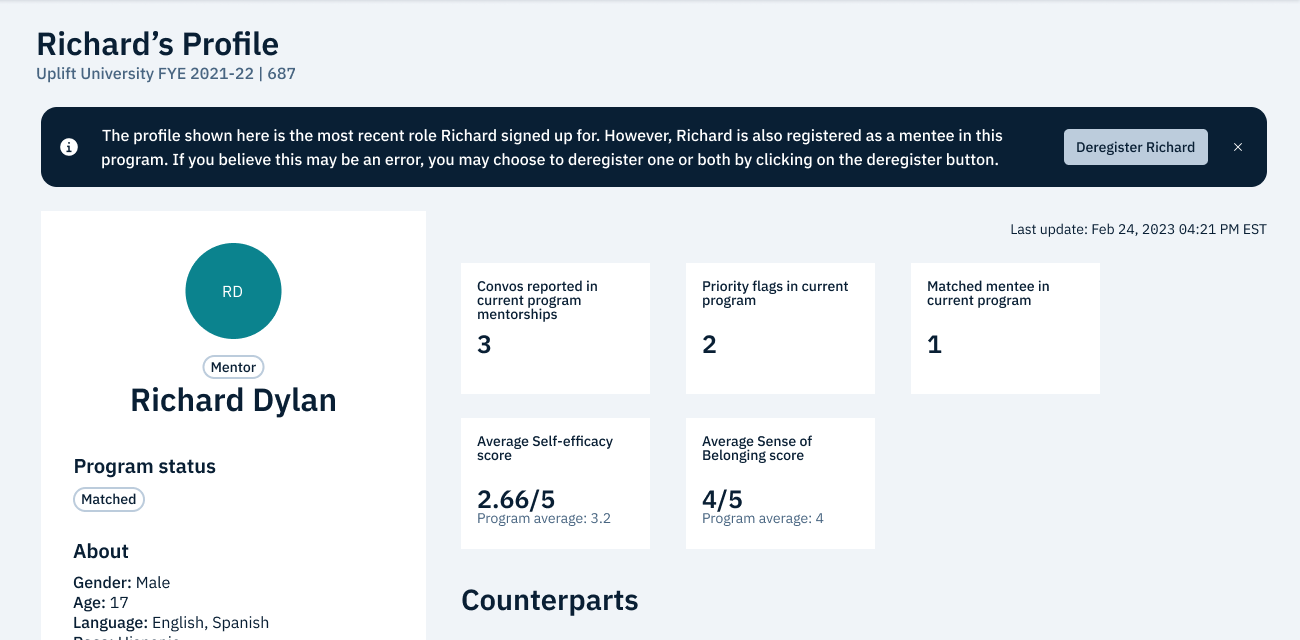
Task: Click the Richard's Profile page heading
Action: click(157, 44)
